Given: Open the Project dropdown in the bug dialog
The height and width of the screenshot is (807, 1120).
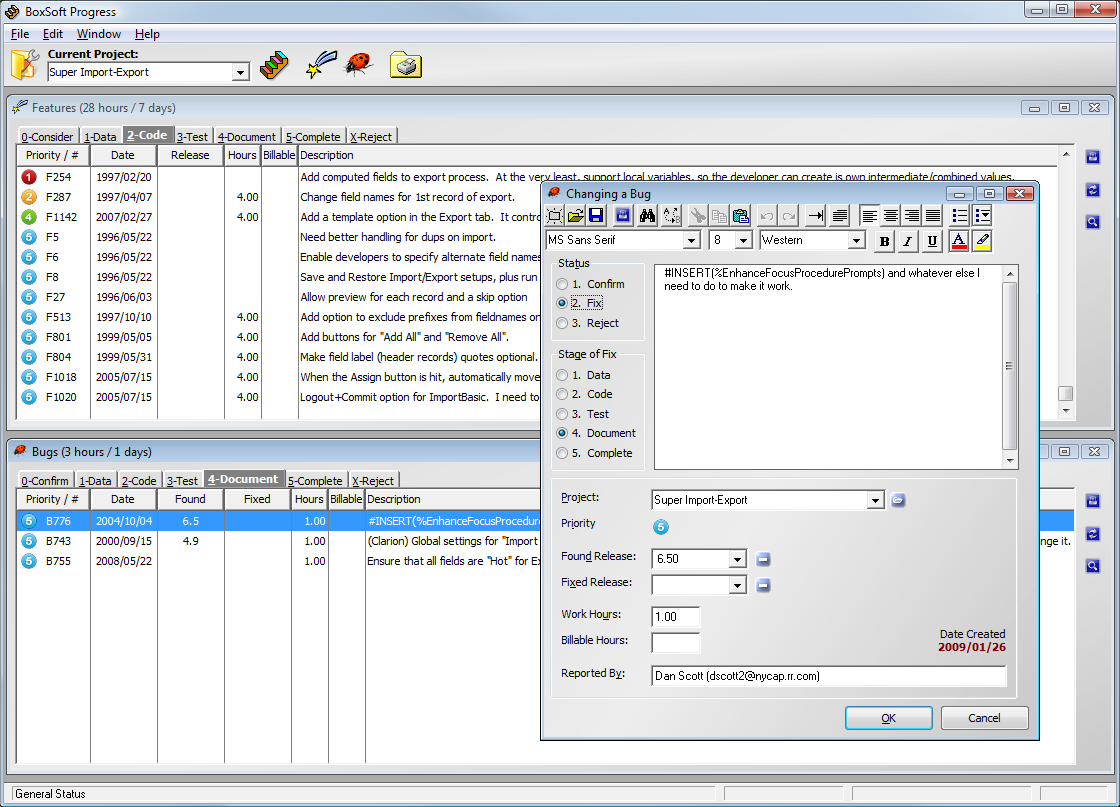Looking at the screenshot, I should (x=876, y=501).
